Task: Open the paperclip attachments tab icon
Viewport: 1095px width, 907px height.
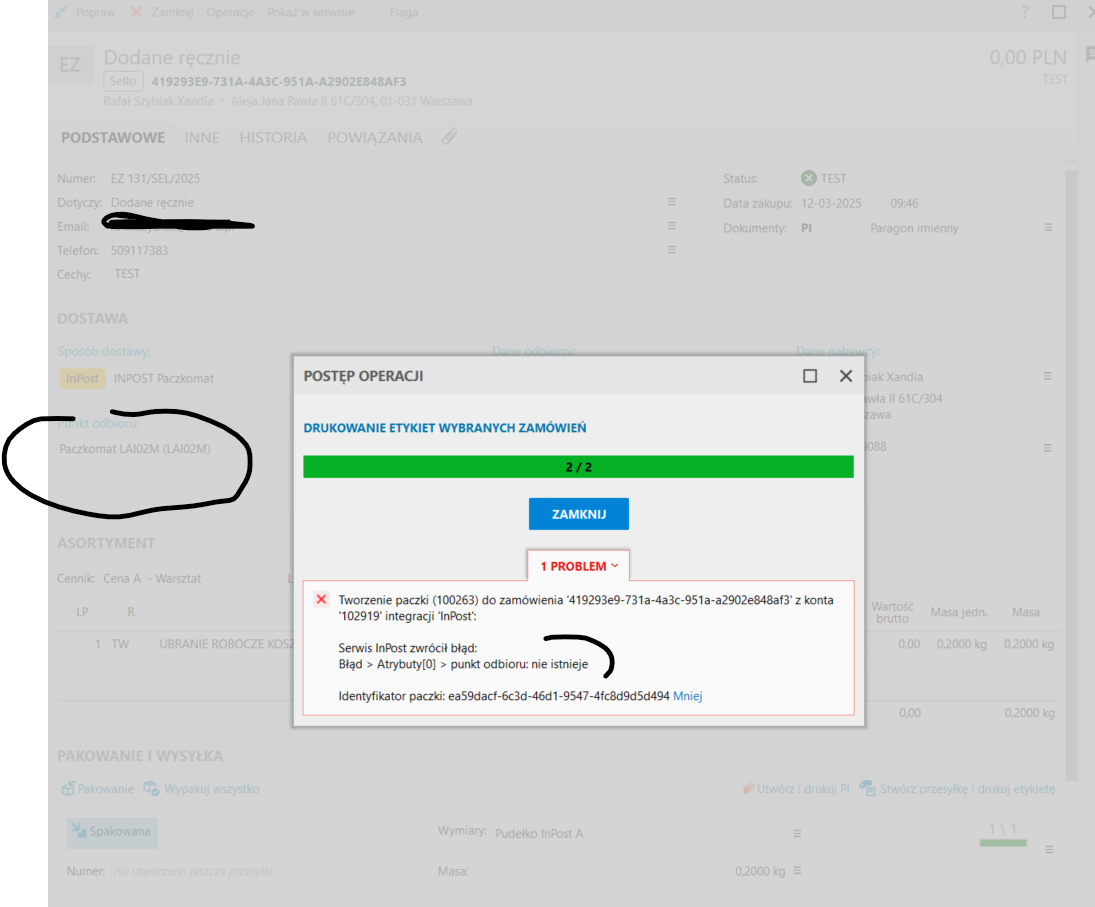Action: point(449,137)
